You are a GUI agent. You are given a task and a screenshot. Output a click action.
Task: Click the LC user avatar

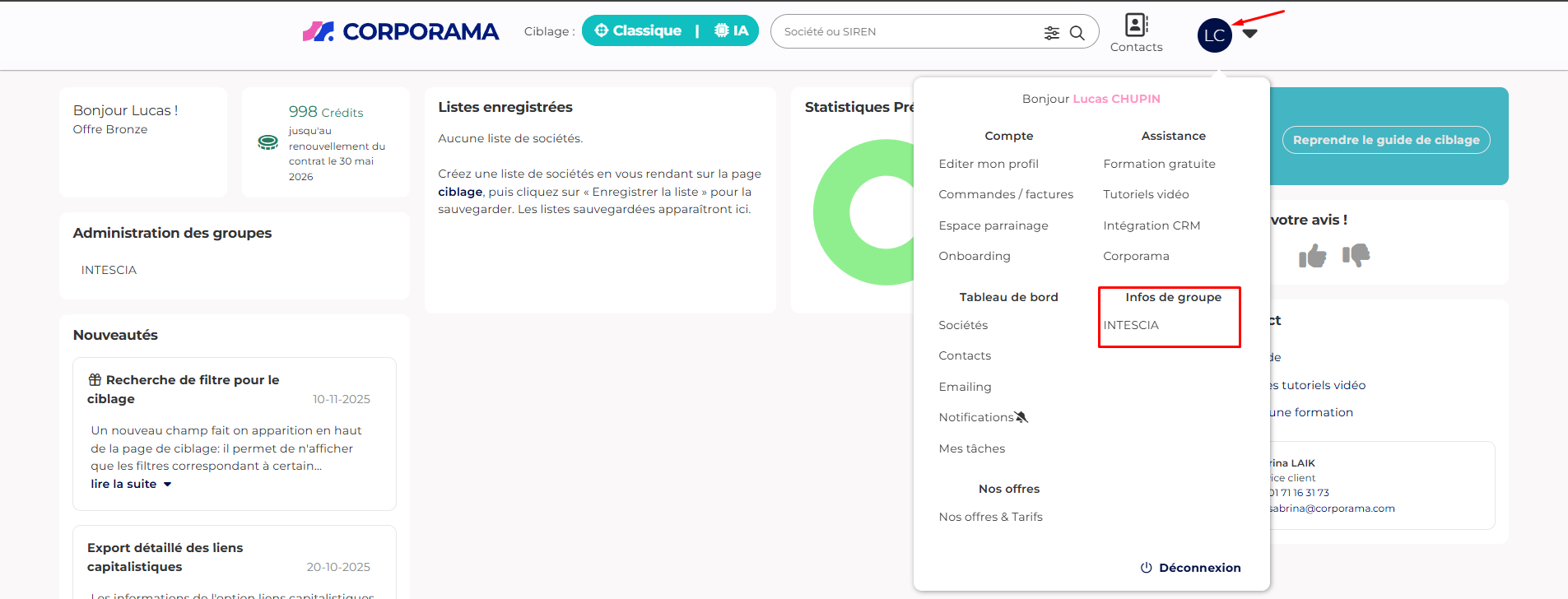[x=1214, y=35]
